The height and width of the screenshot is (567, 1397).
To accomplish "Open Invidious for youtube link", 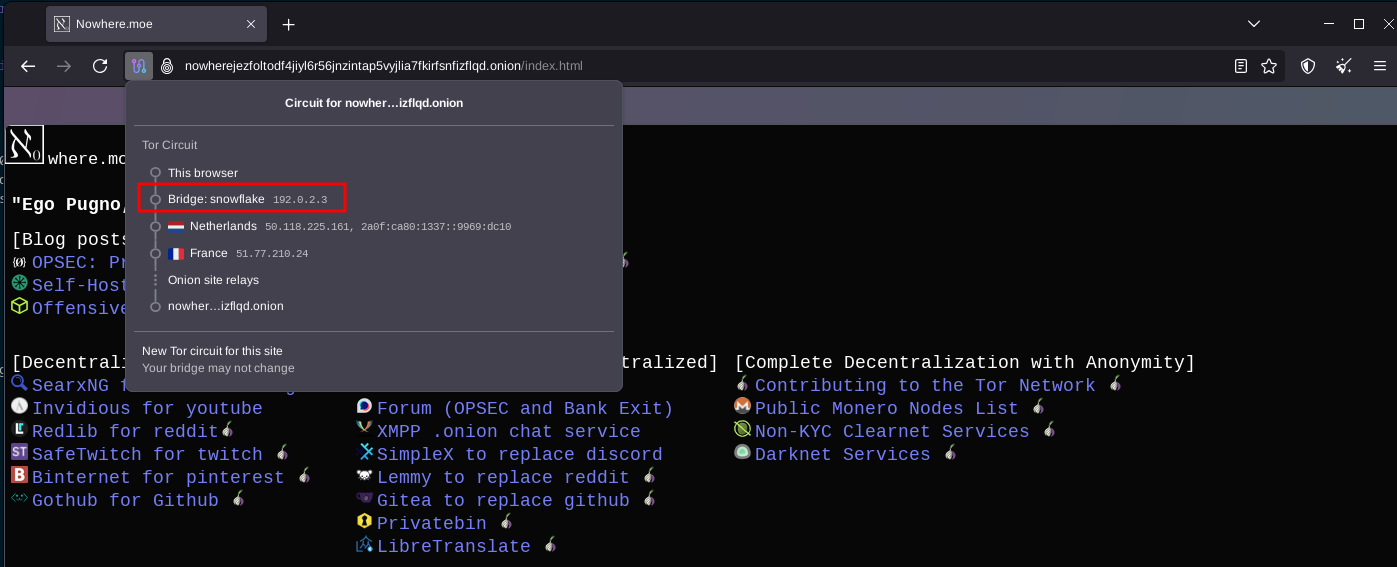I will point(147,409).
